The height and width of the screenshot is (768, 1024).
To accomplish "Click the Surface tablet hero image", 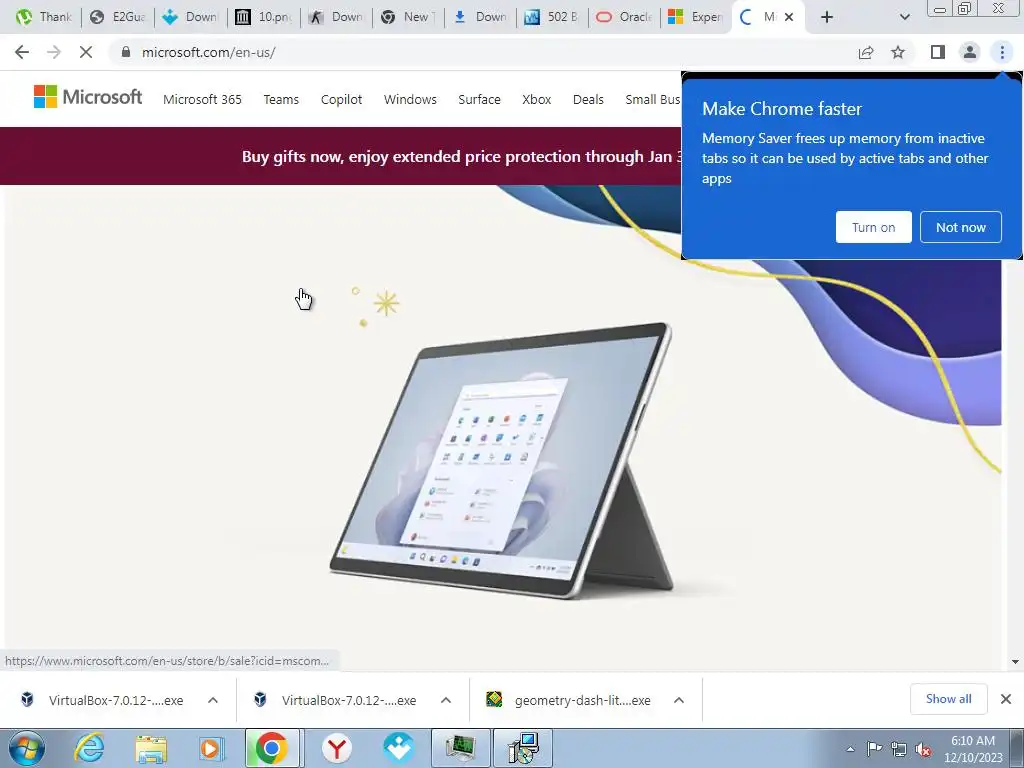I will coord(502,460).
